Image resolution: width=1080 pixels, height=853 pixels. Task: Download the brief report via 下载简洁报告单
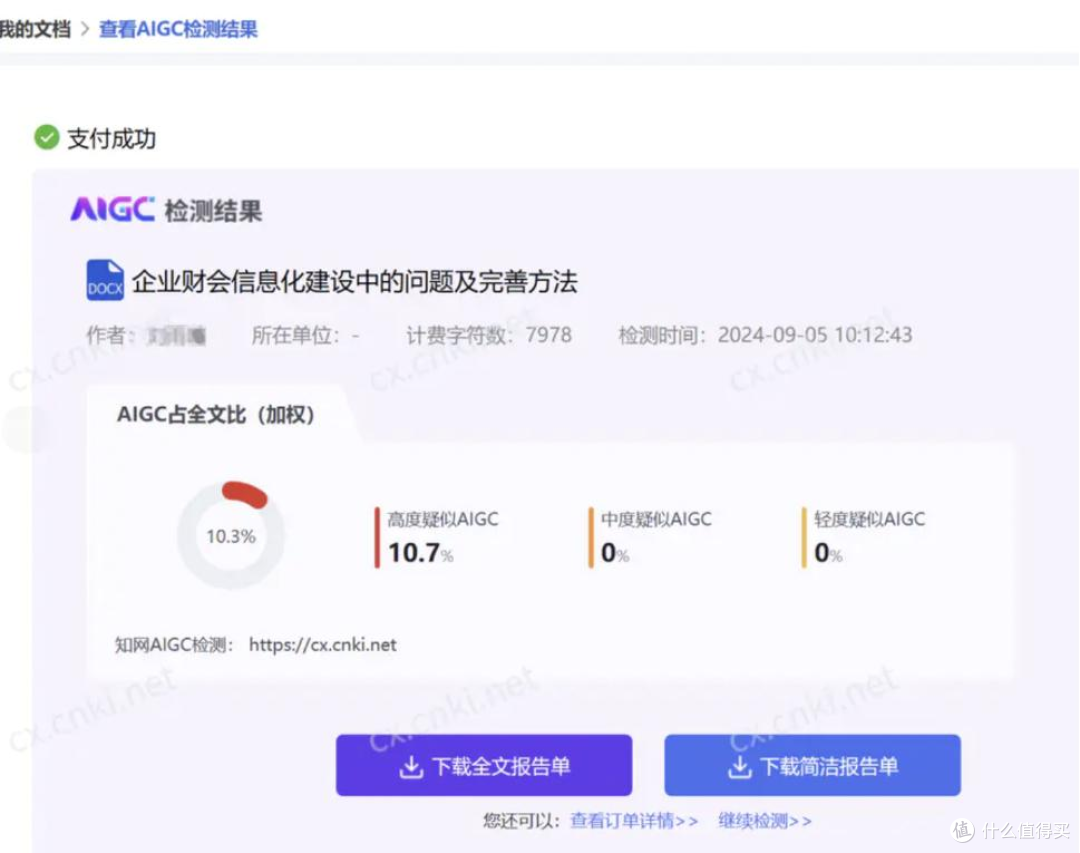click(x=813, y=765)
